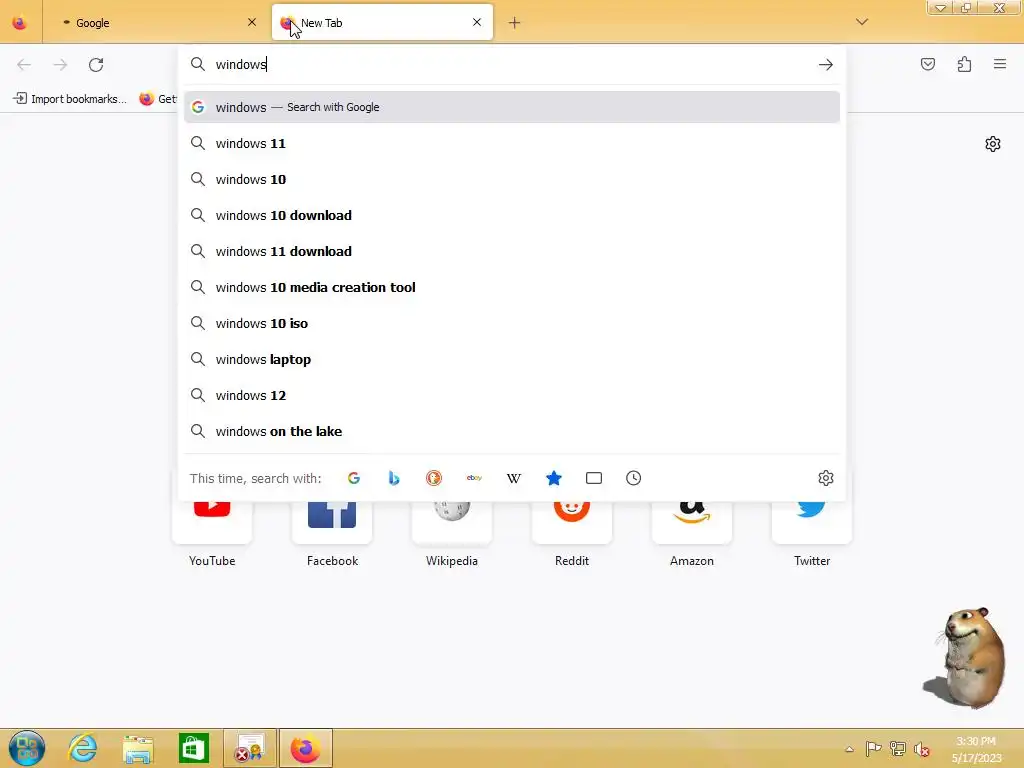Viewport: 1024px width, 768px height.
Task: Search this time with eBay icon
Action: 474,478
